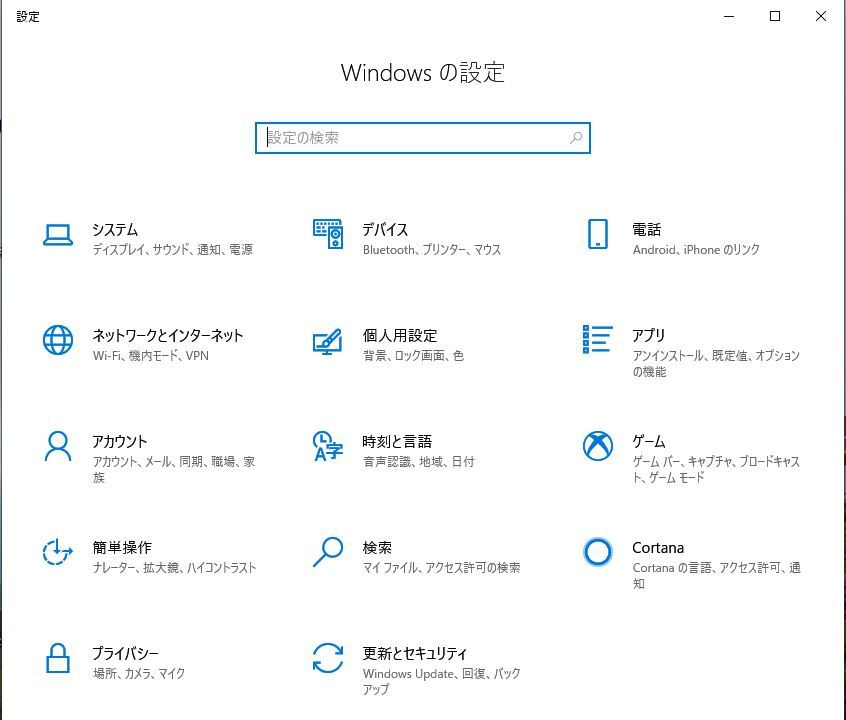Click the text Bluetooth、プリンター、マウス
The width and height of the screenshot is (846, 720).
(432, 249)
